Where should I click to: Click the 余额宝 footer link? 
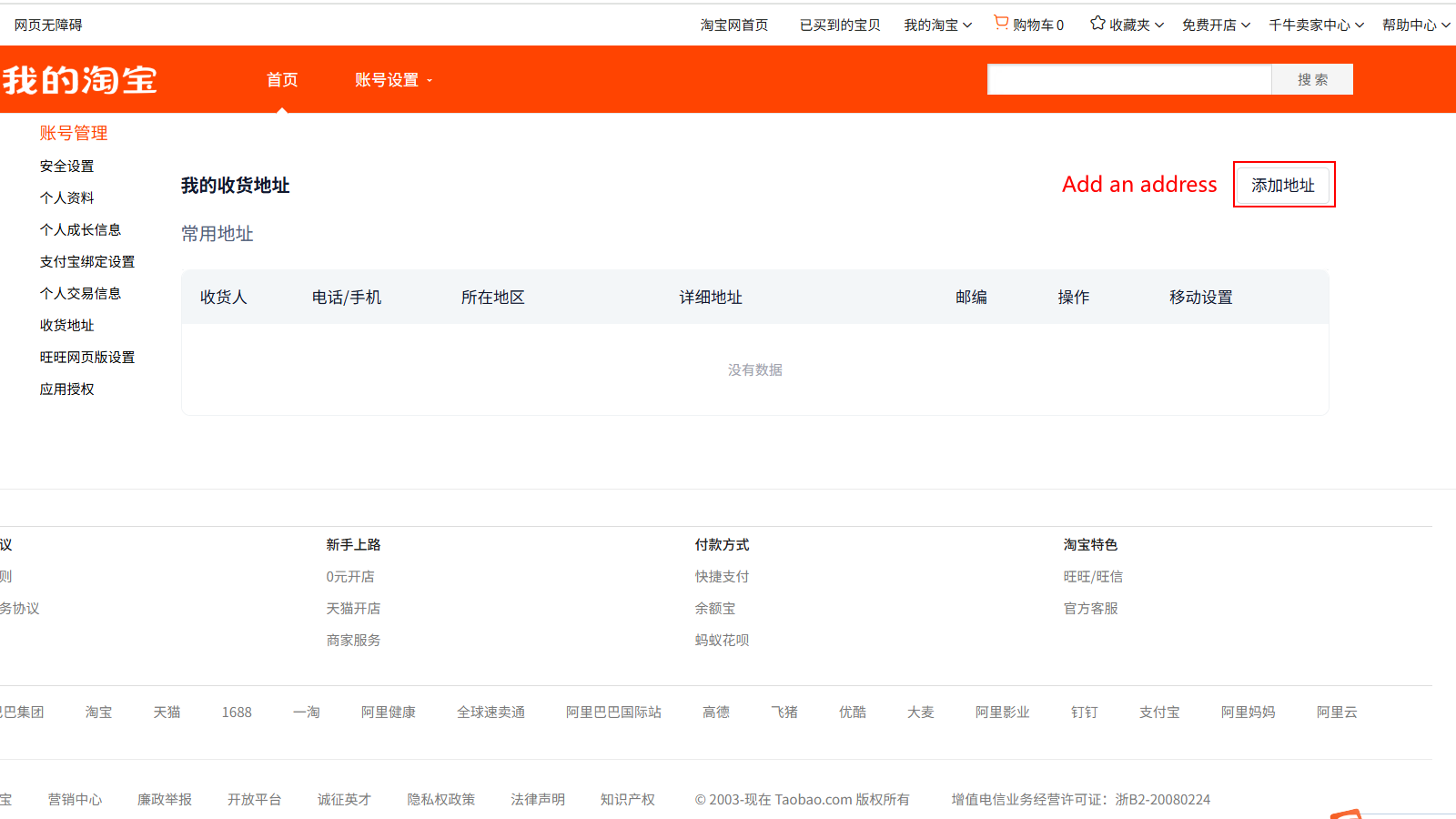click(x=715, y=609)
